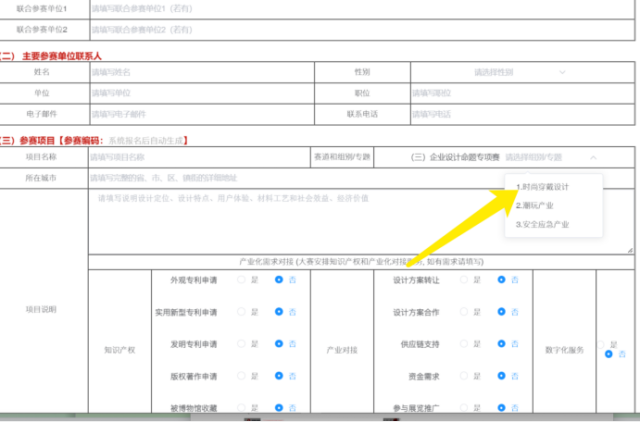Select 否 for 设计方案合作
The image size is (640, 422).
501,312
